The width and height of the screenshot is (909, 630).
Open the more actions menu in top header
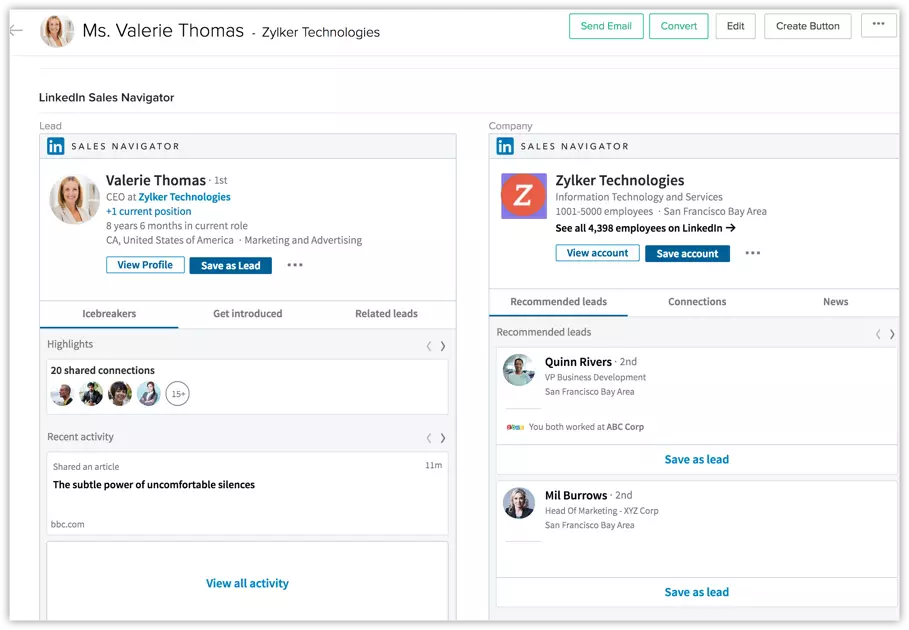click(x=877, y=25)
